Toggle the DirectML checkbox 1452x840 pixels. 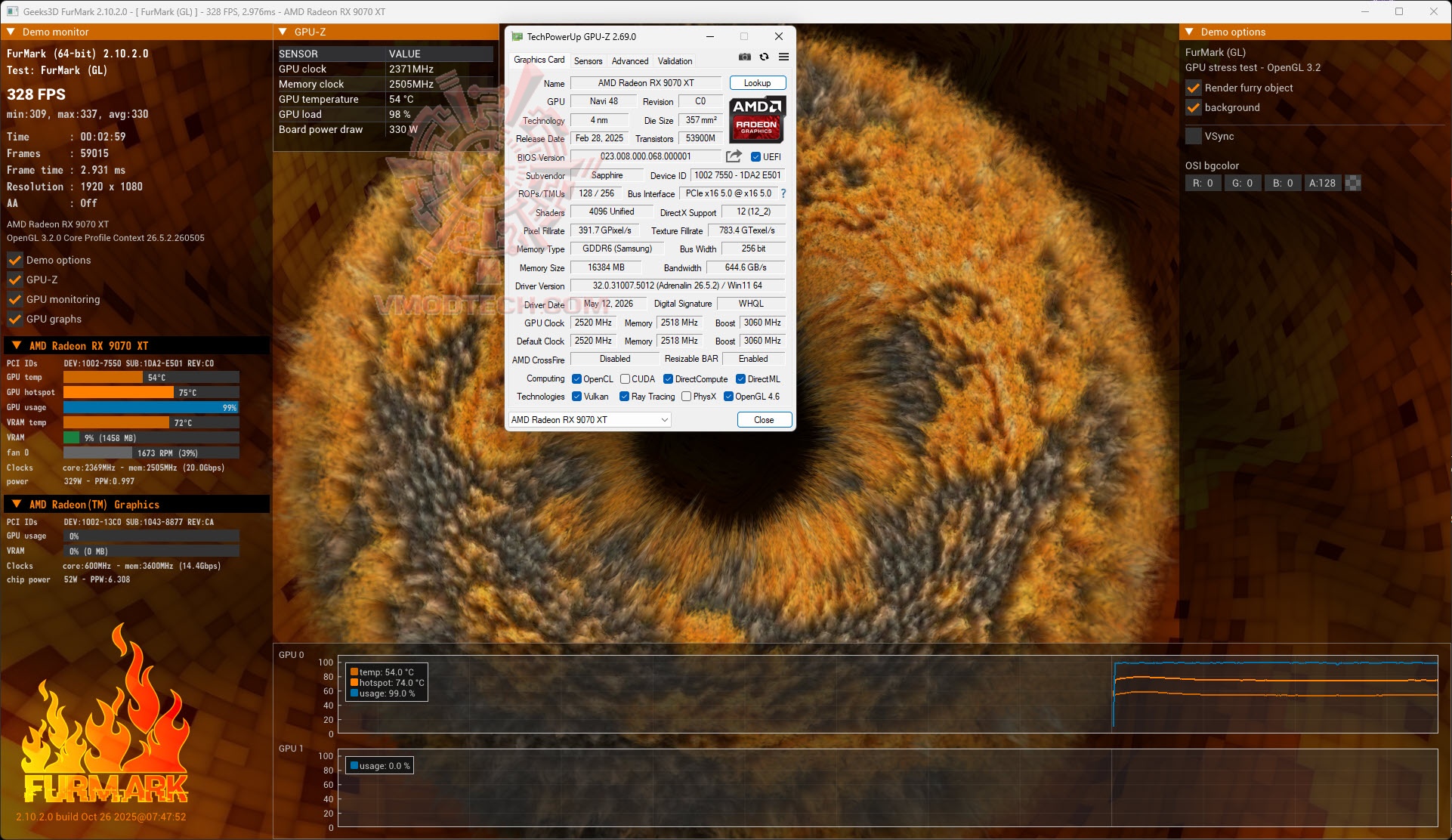[x=741, y=379]
